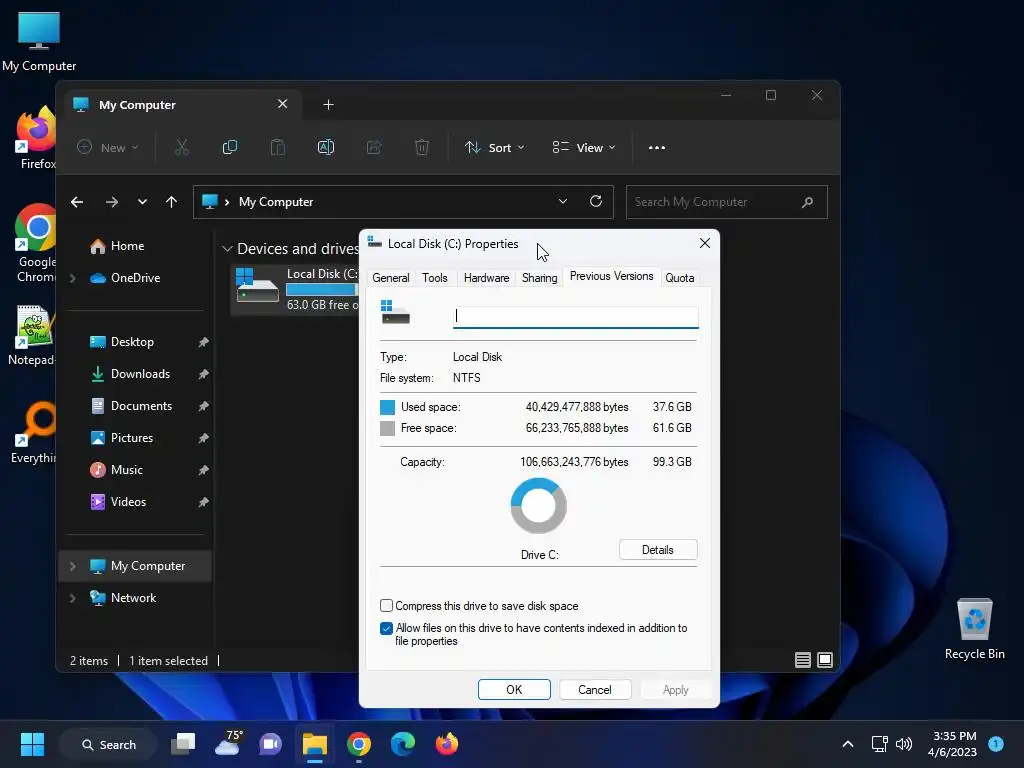Click the Rename icon in Explorer toolbar

coord(326,148)
